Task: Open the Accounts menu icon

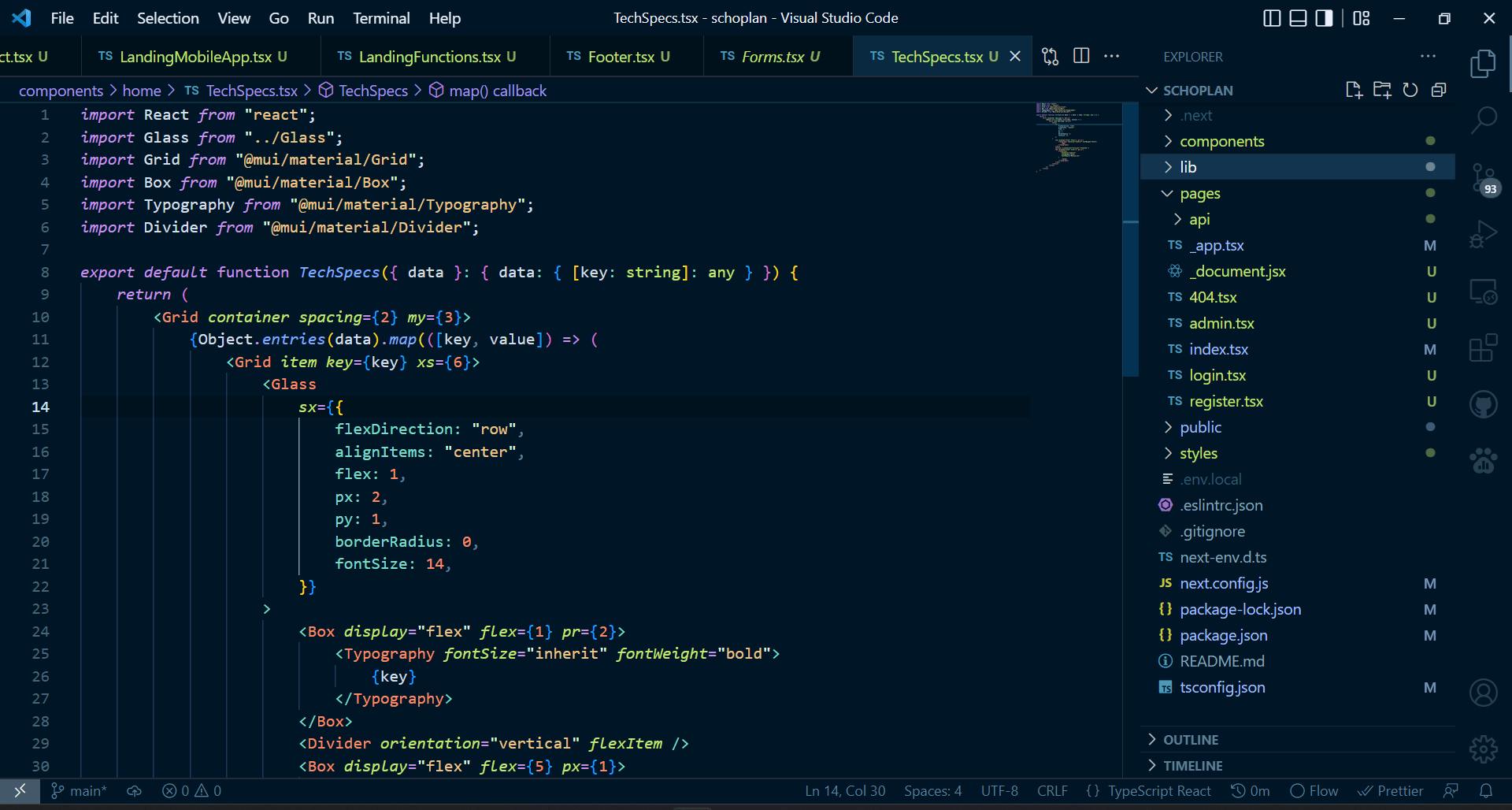Action: click(1483, 693)
